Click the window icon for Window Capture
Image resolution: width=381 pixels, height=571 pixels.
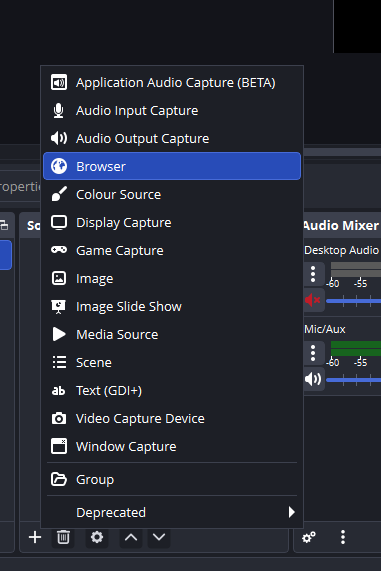(59, 446)
